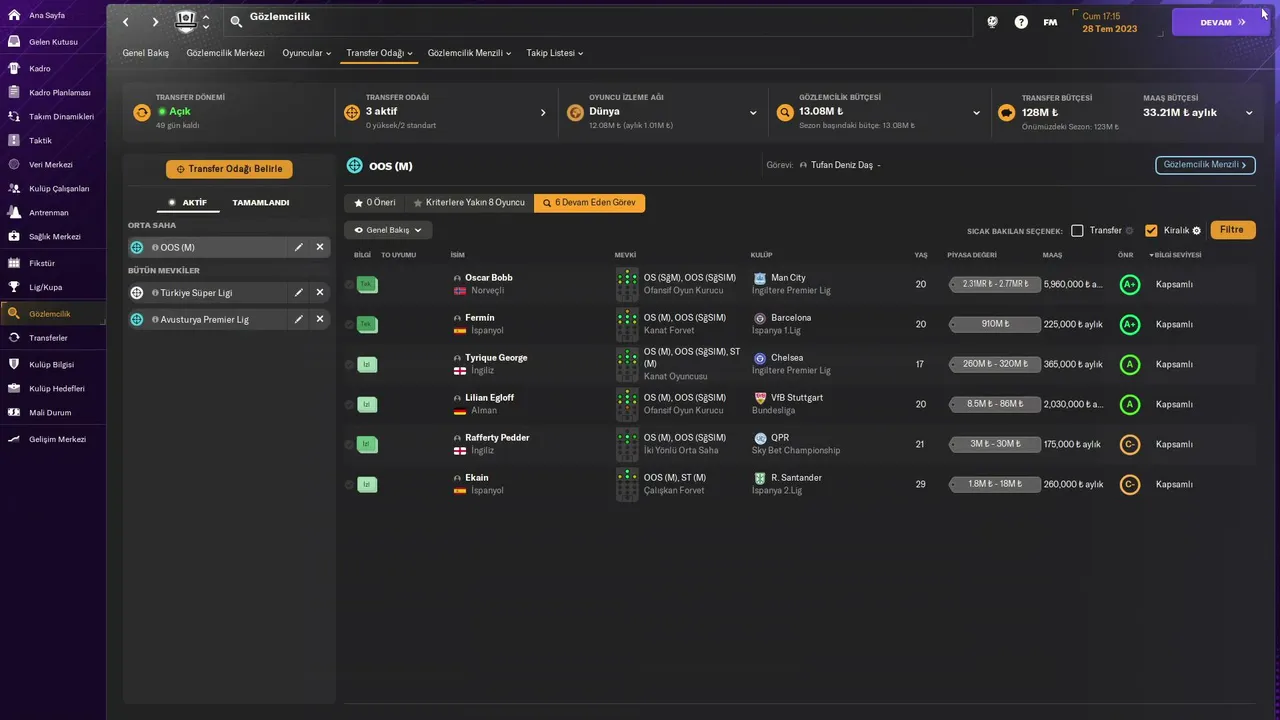Viewport: 1280px width, 720px height.
Task: Open Kiralık settings gear icon
Action: pos(1196,230)
